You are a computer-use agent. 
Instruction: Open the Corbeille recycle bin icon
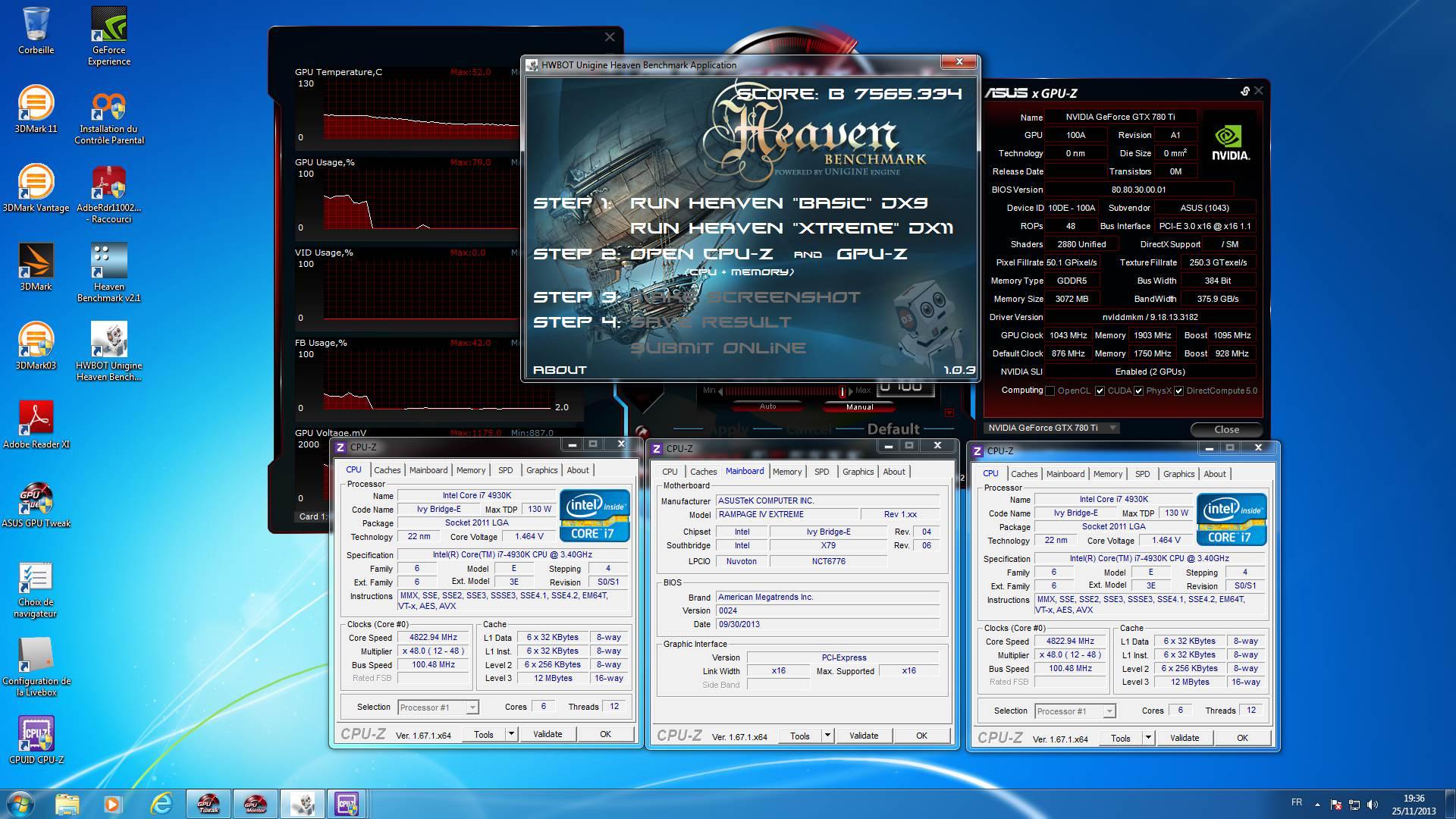pyautogui.click(x=36, y=30)
